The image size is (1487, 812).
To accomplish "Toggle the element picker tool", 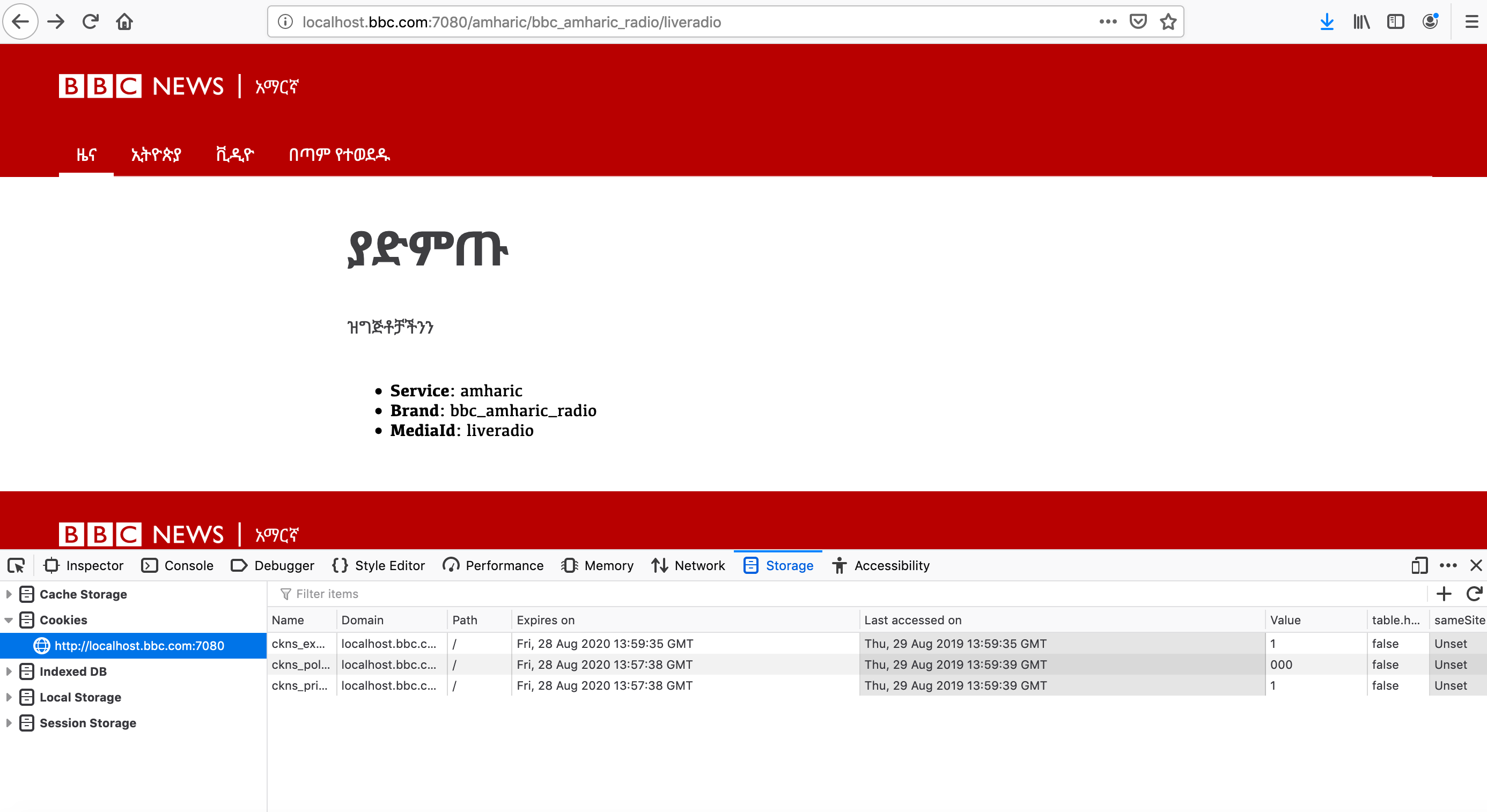I will [16, 566].
